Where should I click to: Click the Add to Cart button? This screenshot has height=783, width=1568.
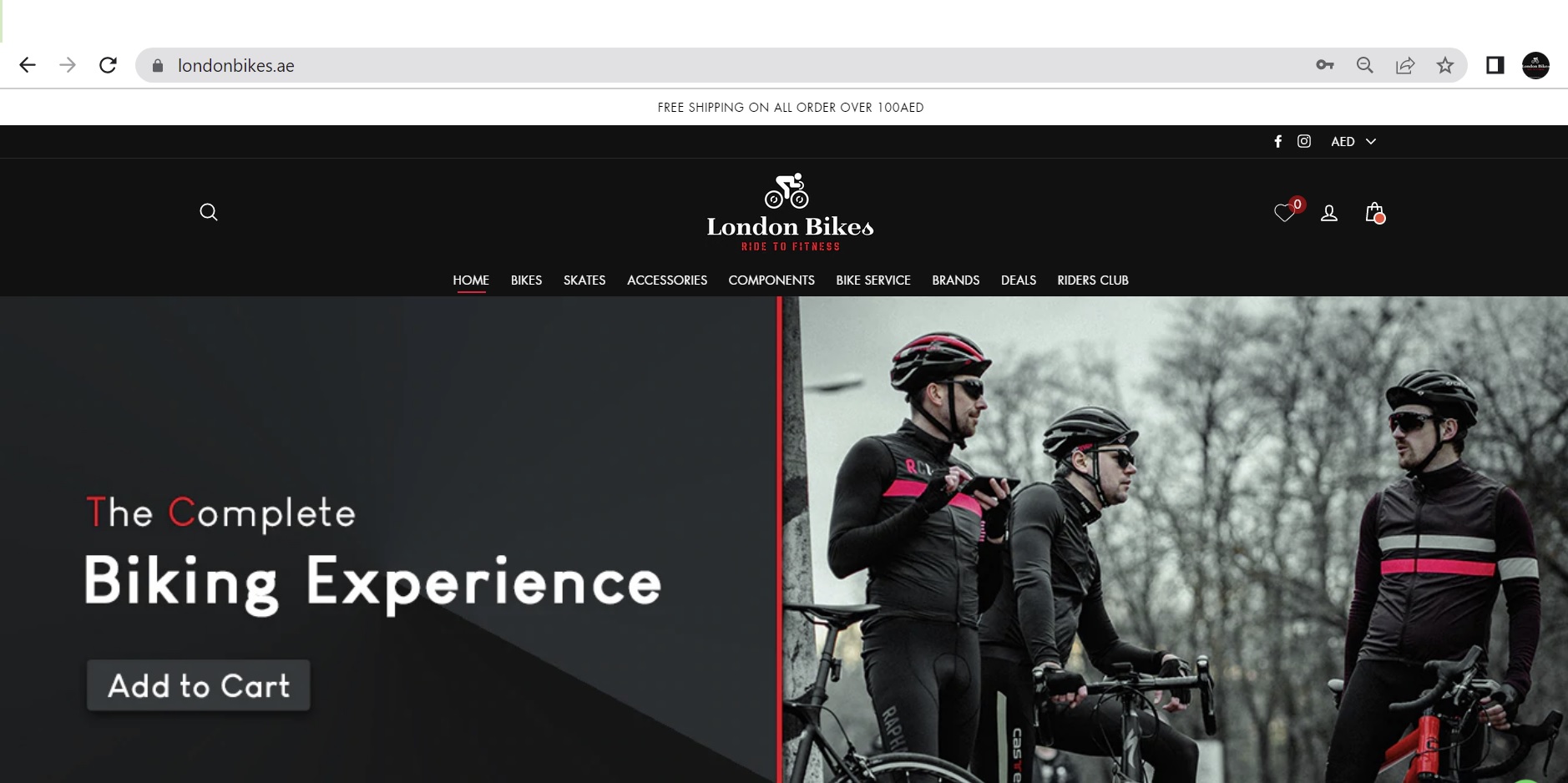[199, 685]
